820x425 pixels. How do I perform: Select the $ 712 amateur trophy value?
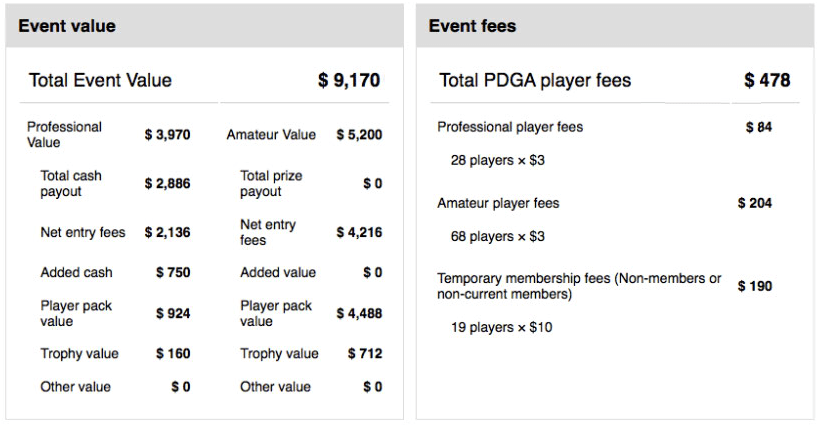(364, 353)
